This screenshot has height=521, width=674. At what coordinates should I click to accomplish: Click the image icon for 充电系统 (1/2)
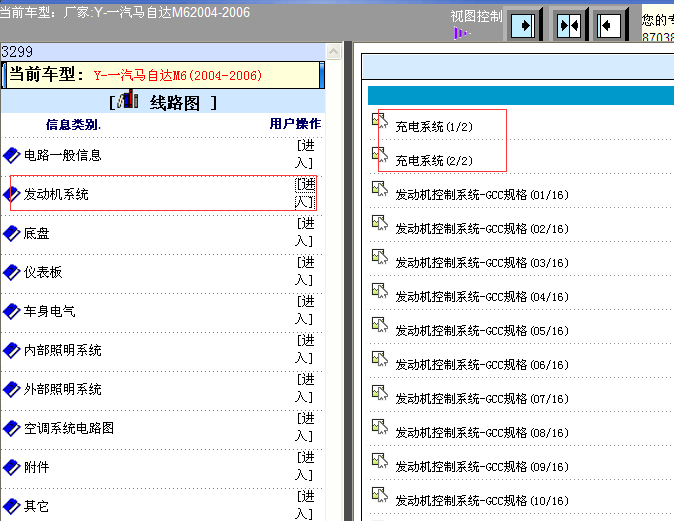pos(380,120)
